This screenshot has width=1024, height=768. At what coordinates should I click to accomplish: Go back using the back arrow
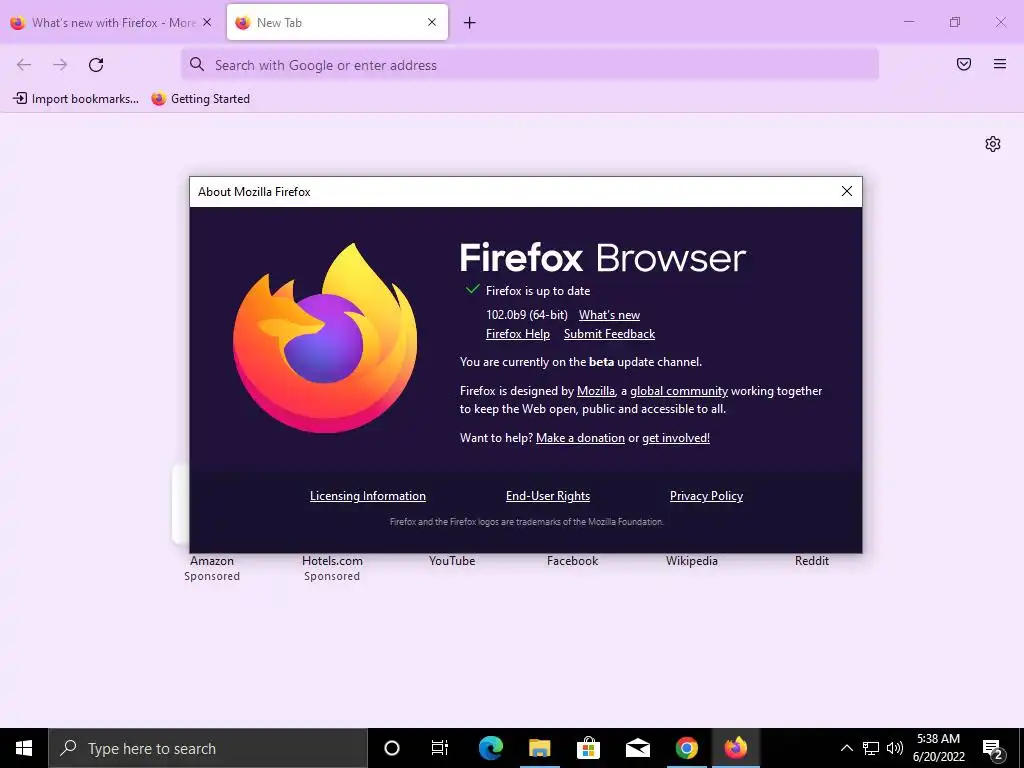[x=24, y=65]
